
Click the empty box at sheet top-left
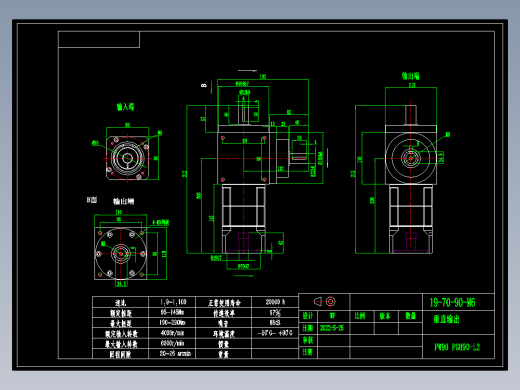[99, 39]
